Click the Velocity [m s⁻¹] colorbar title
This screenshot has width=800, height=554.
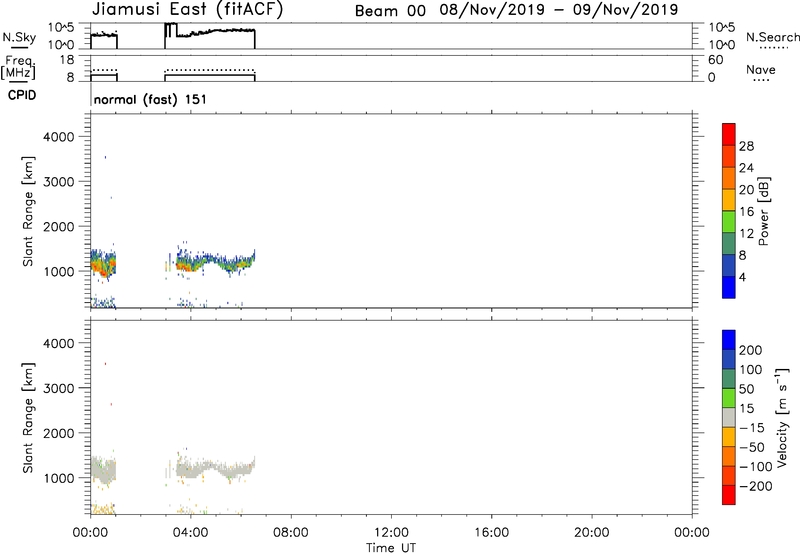(x=782, y=417)
